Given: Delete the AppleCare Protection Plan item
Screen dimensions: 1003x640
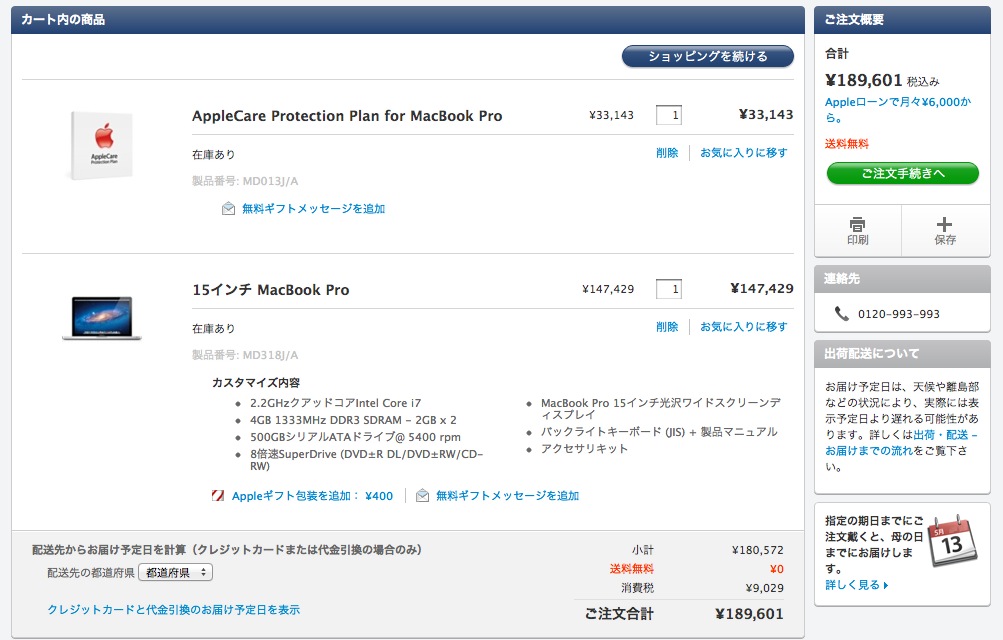Looking at the screenshot, I should (667, 153).
